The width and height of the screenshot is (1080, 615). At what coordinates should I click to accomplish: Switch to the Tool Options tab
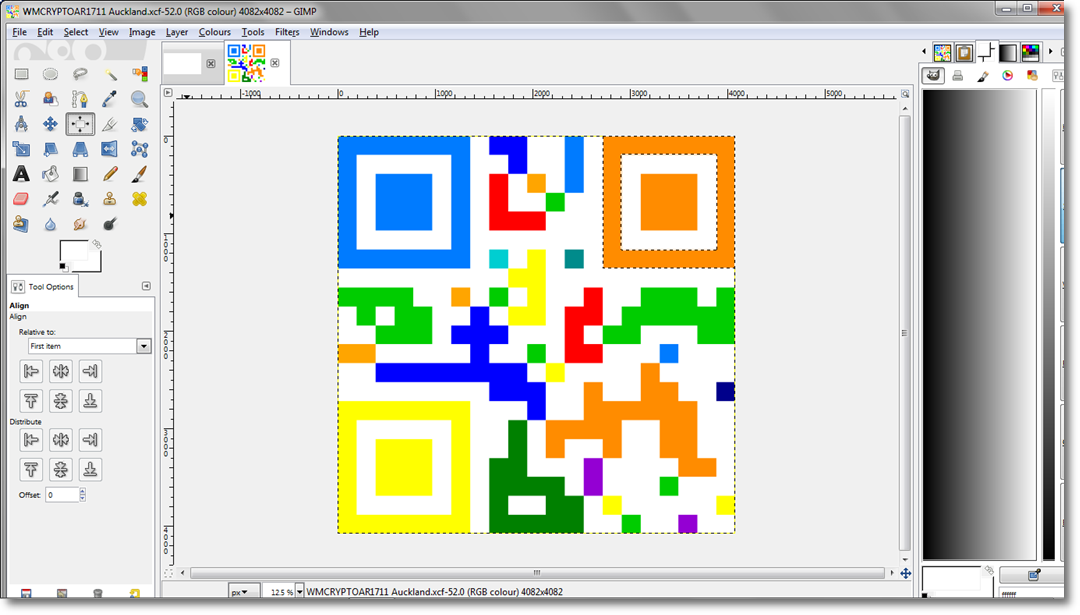pos(43,286)
